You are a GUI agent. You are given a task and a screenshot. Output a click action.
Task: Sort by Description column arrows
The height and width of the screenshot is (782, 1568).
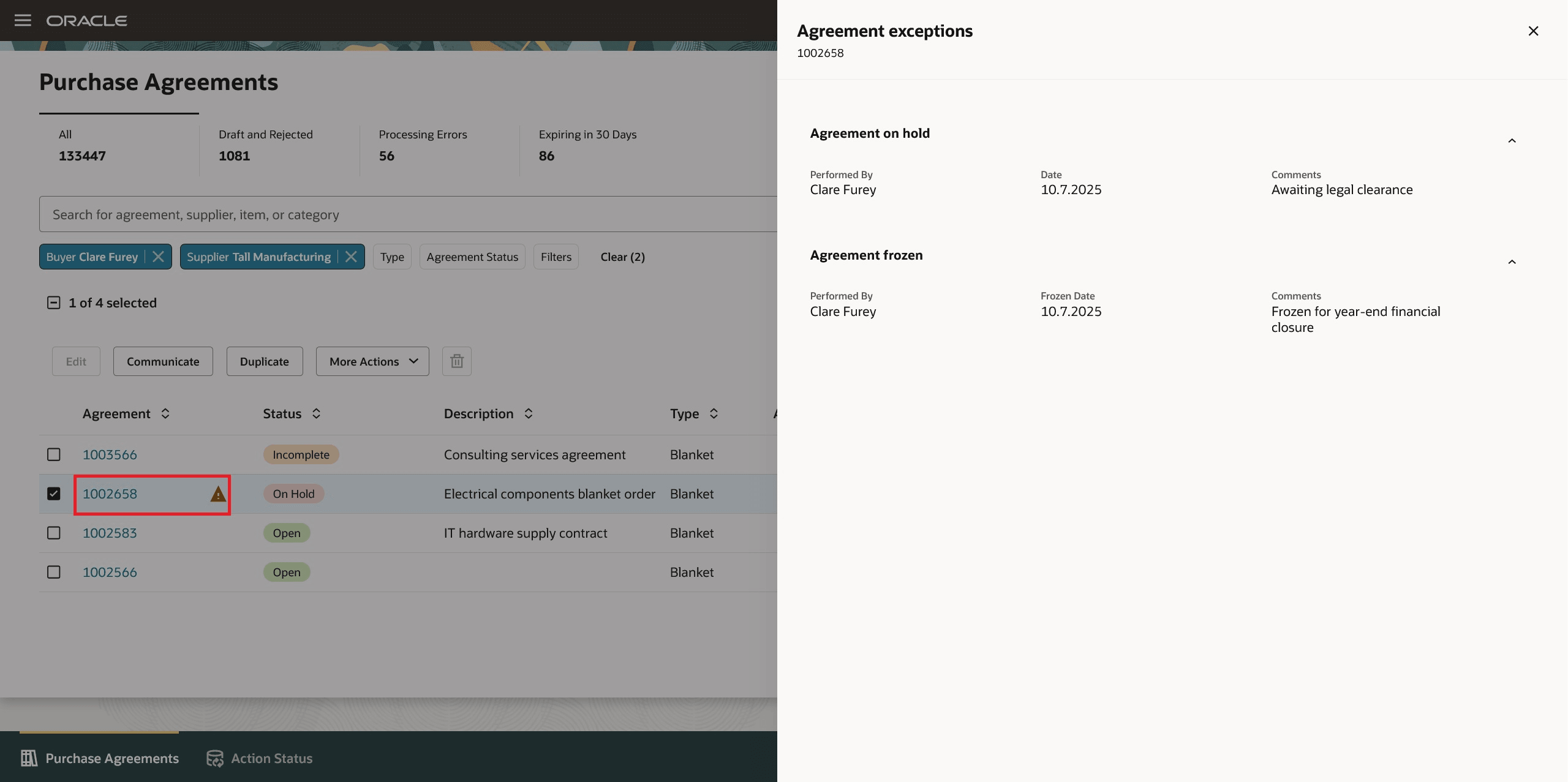pyautogui.click(x=529, y=414)
